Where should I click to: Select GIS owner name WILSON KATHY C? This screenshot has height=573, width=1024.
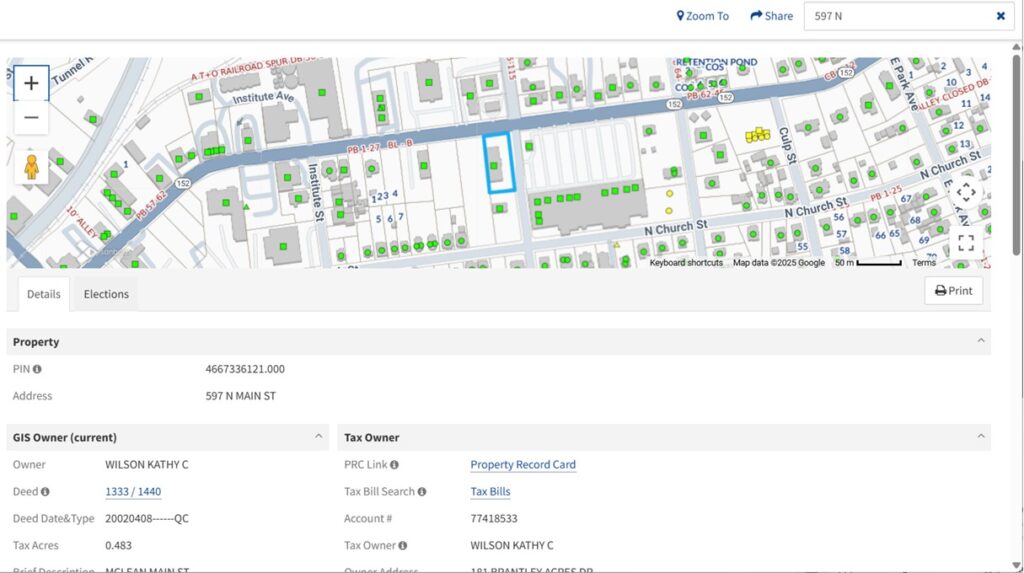[x=146, y=465]
